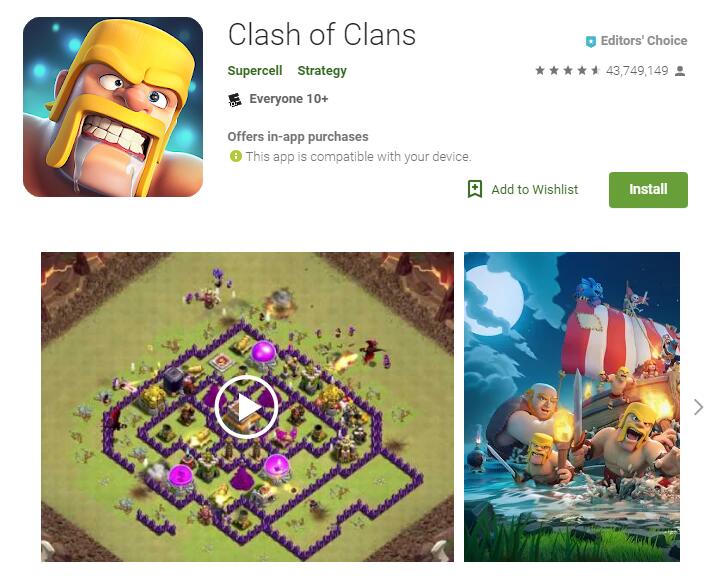This screenshot has width=716, height=585.
Task: Click the Everyone 10+ rating text
Action: coord(289,99)
